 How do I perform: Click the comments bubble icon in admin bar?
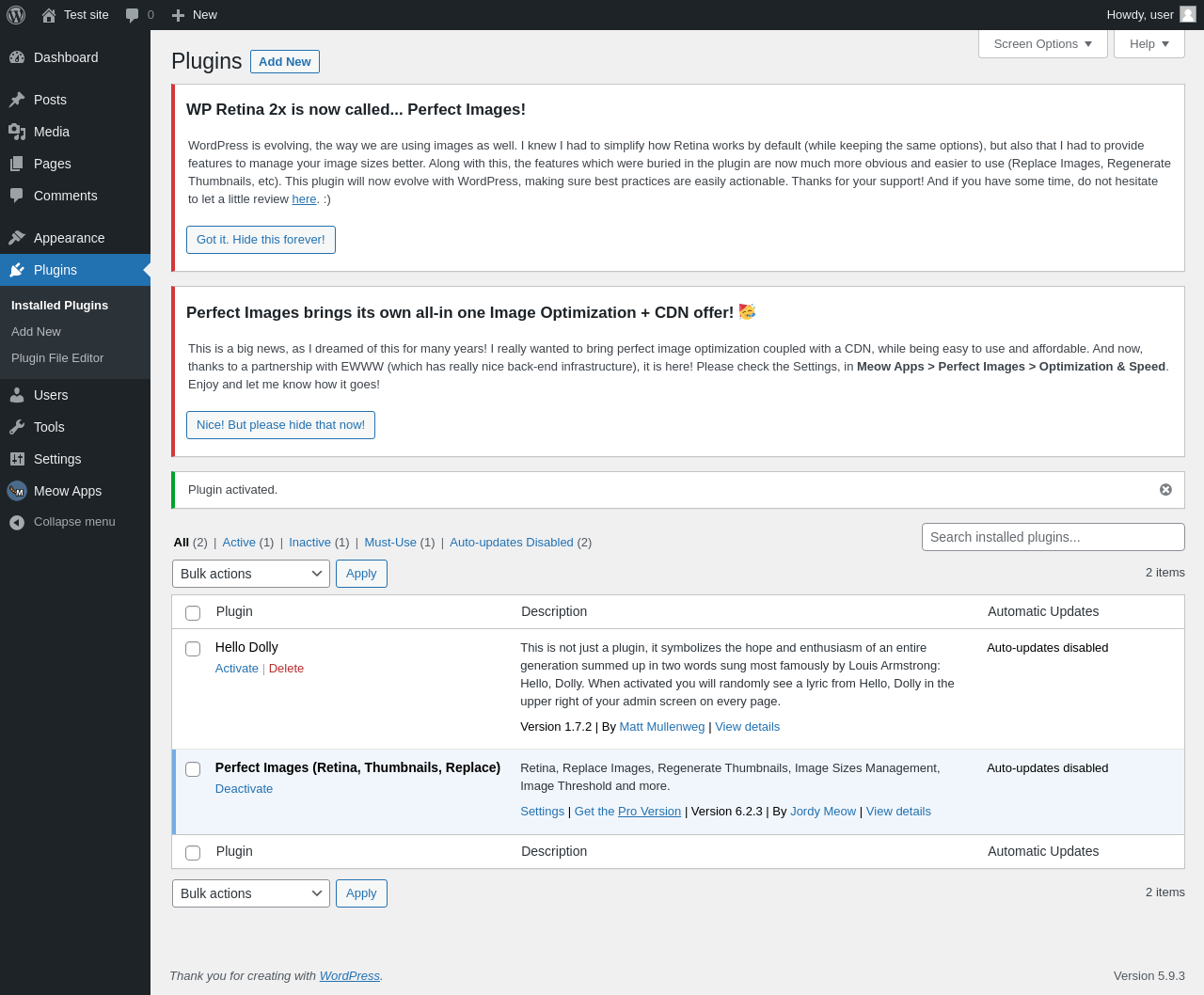click(x=133, y=15)
